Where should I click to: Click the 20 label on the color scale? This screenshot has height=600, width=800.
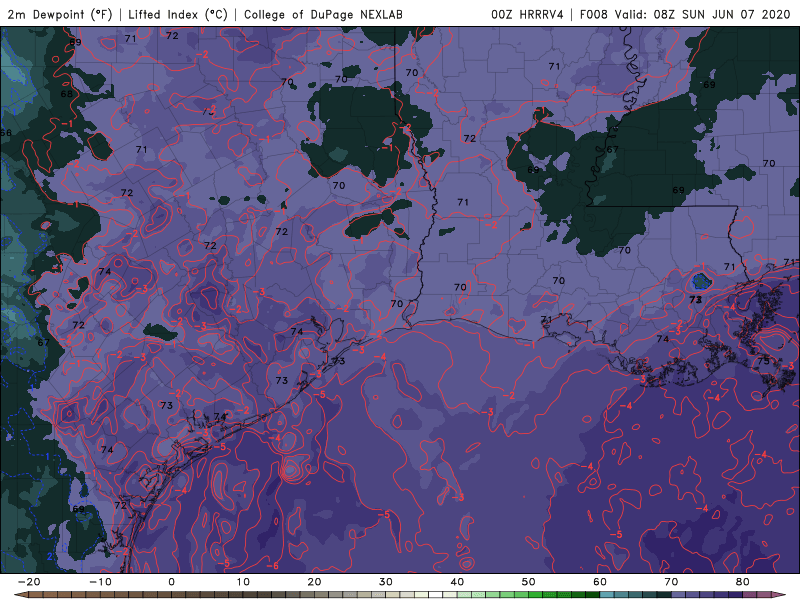click(x=314, y=582)
